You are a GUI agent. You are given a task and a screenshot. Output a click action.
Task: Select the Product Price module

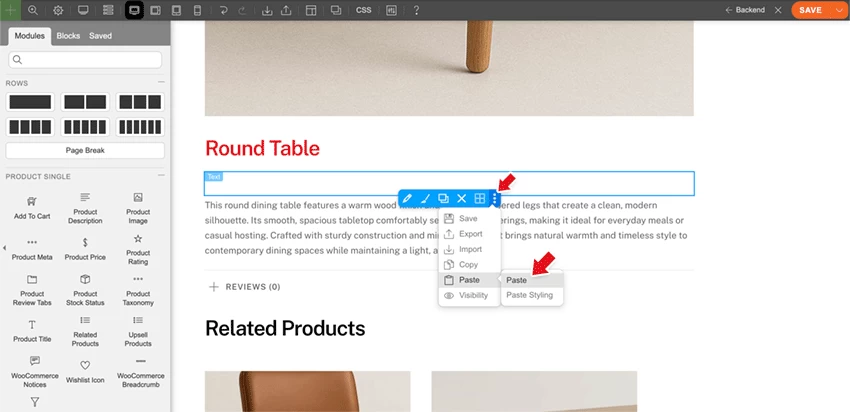(85, 249)
